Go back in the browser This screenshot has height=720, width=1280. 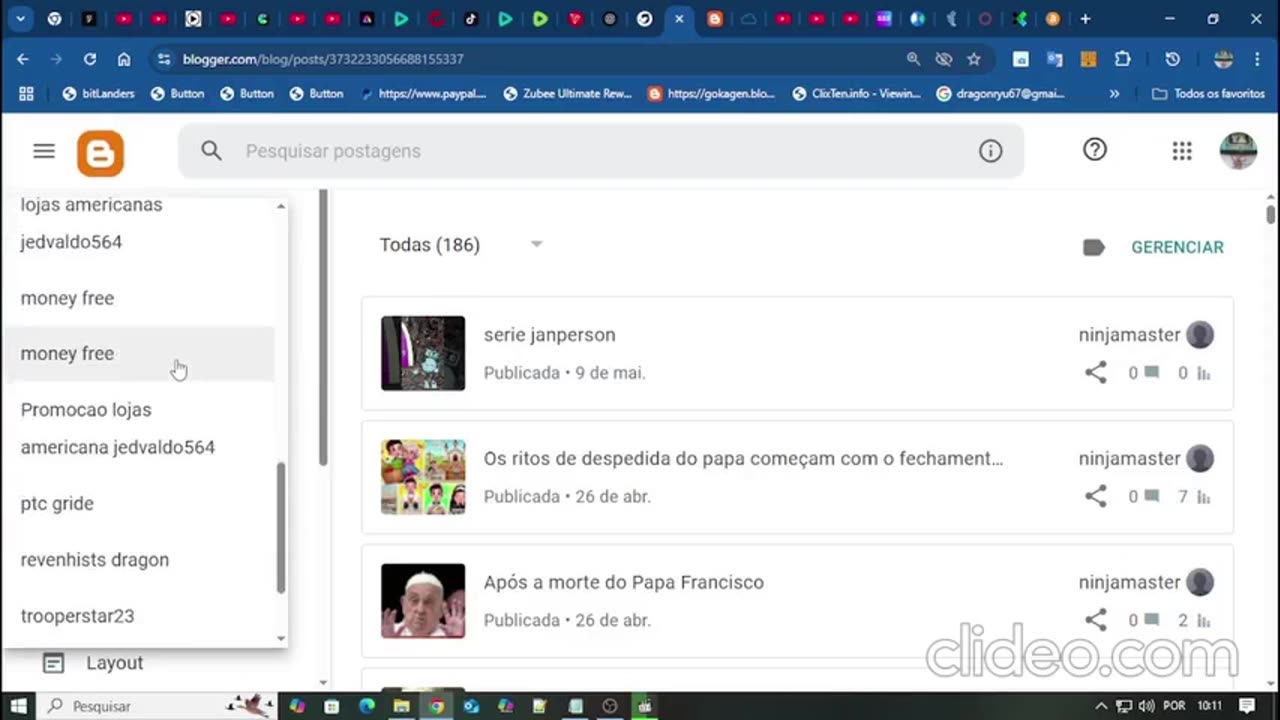pos(22,59)
